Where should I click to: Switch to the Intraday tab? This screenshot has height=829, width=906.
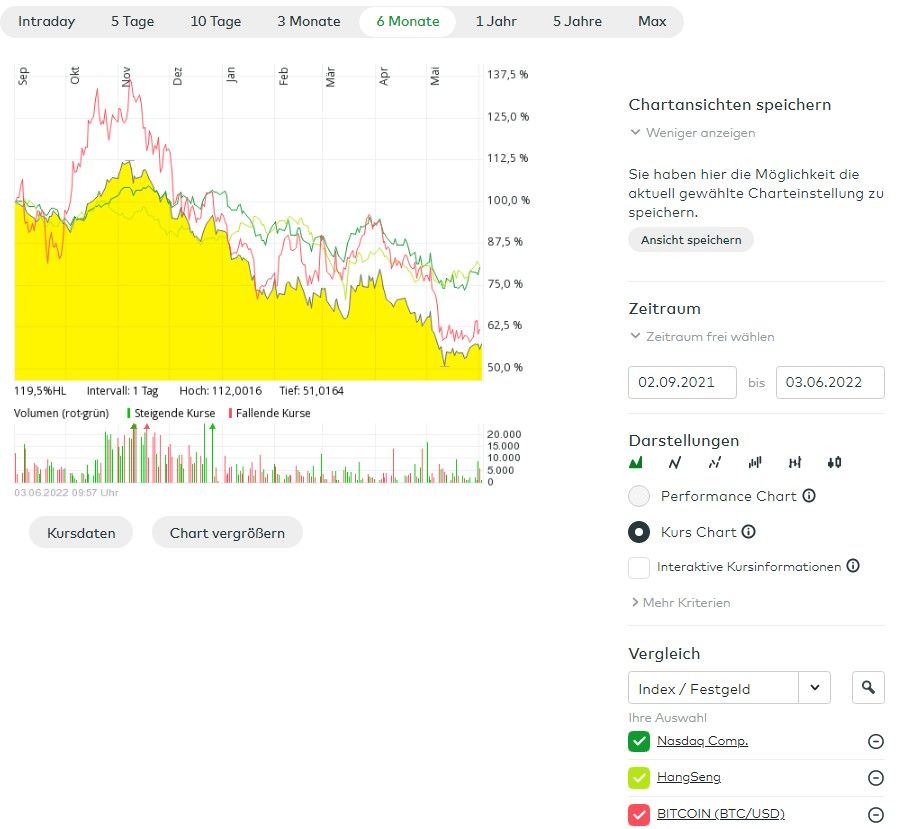click(46, 21)
